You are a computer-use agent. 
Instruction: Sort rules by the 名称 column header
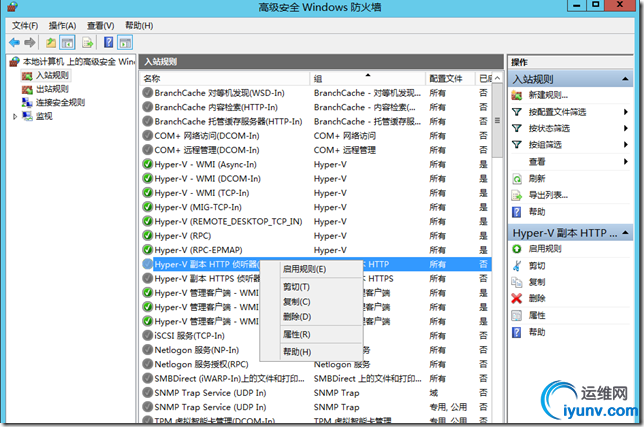point(225,78)
